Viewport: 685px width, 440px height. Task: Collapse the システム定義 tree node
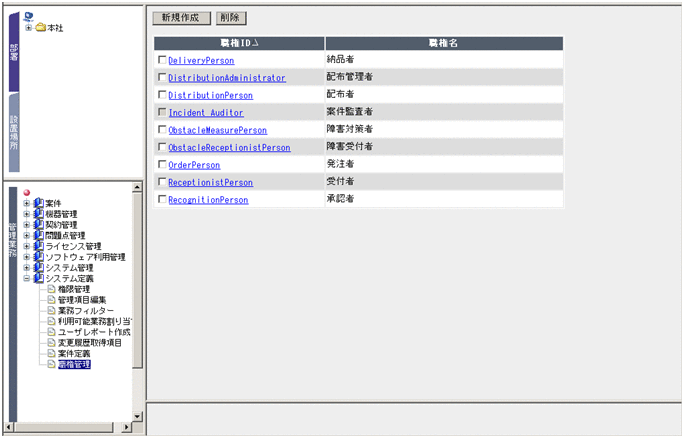[27, 278]
